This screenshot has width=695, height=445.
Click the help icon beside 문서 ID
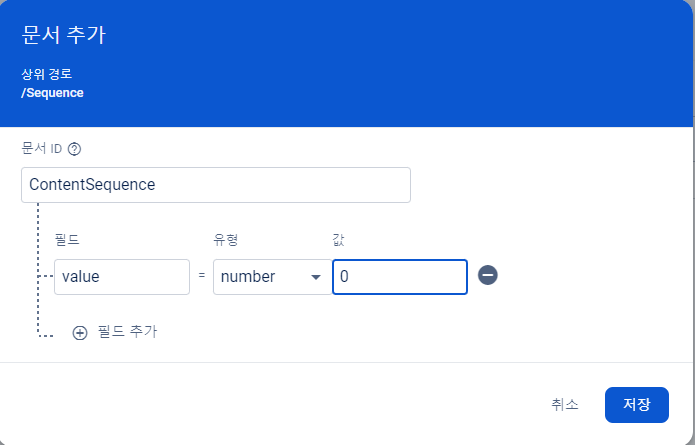[74, 149]
